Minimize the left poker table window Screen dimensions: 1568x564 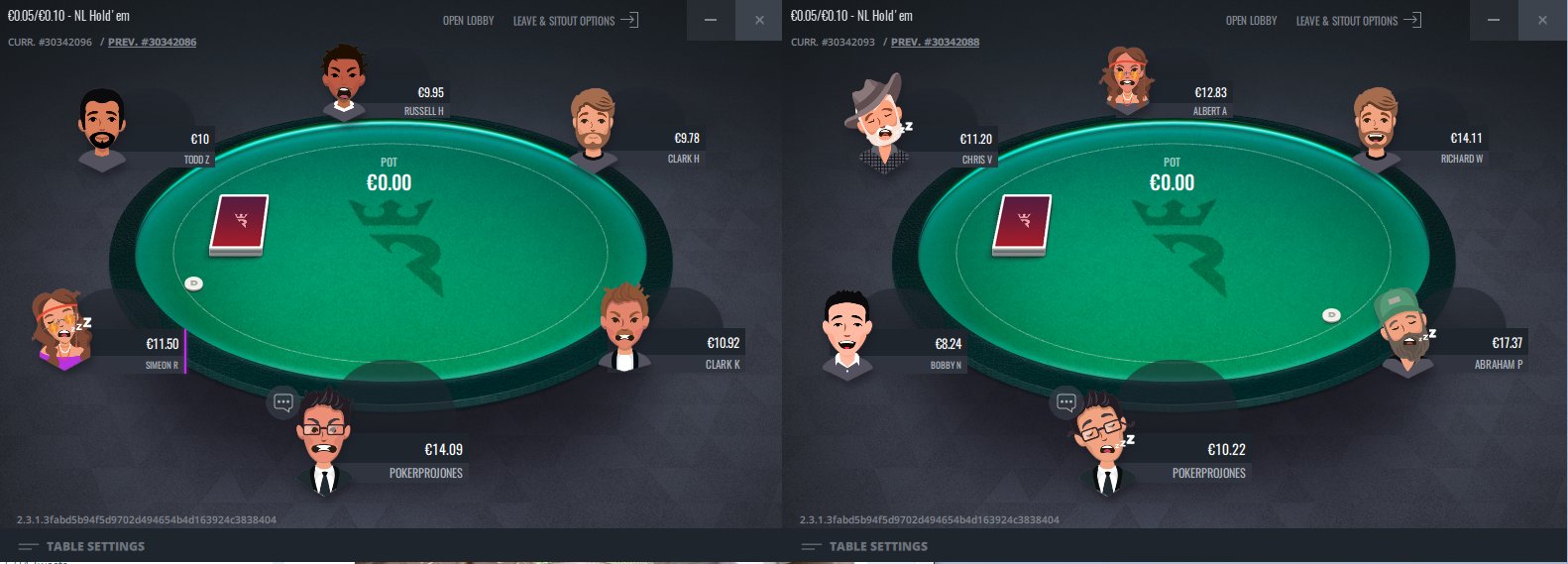point(711,20)
